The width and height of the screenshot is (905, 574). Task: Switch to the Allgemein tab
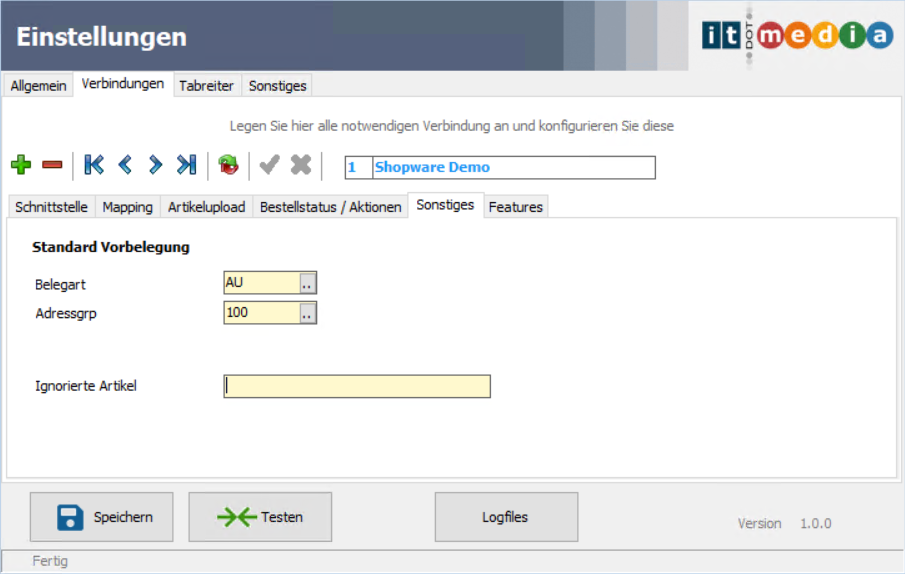coord(39,86)
